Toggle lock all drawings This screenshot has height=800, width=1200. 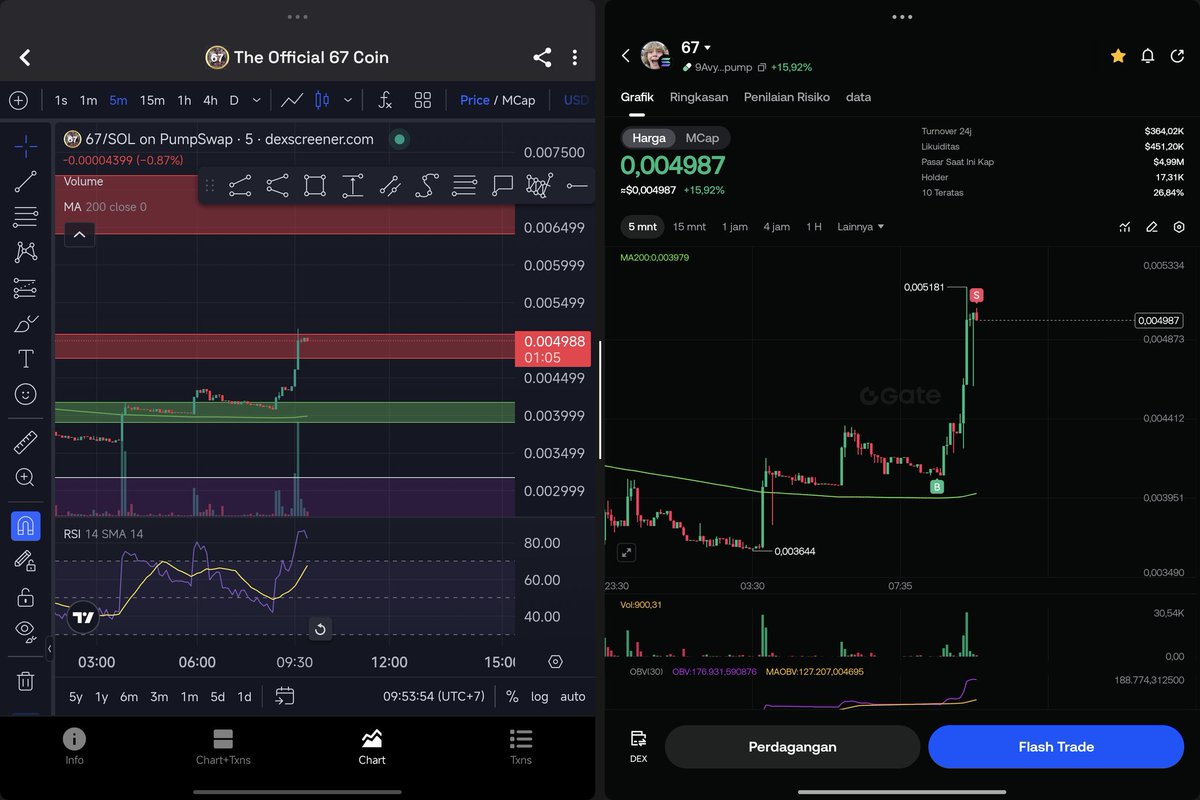tap(26, 597)
